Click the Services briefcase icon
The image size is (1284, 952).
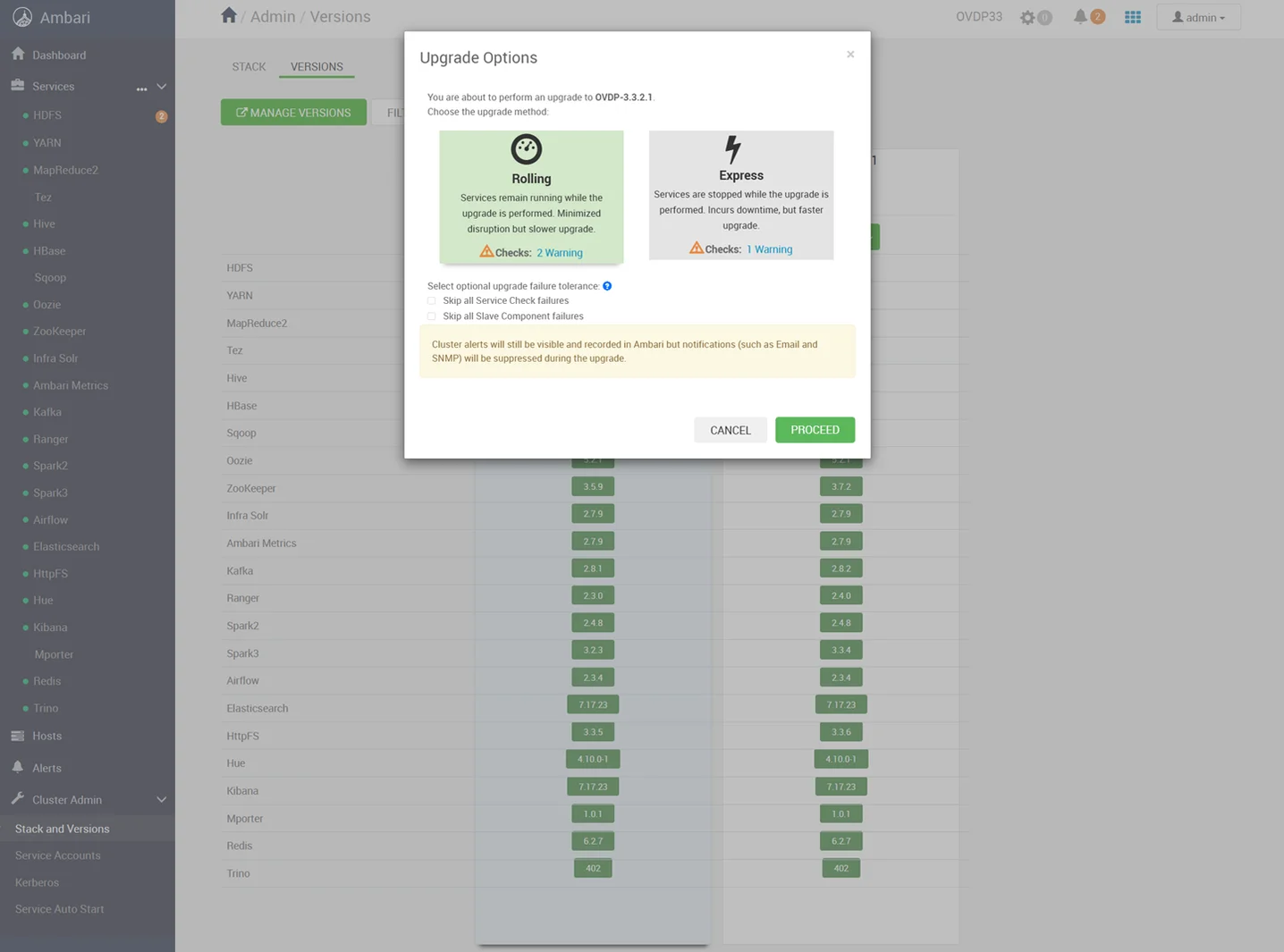(18, 85)
